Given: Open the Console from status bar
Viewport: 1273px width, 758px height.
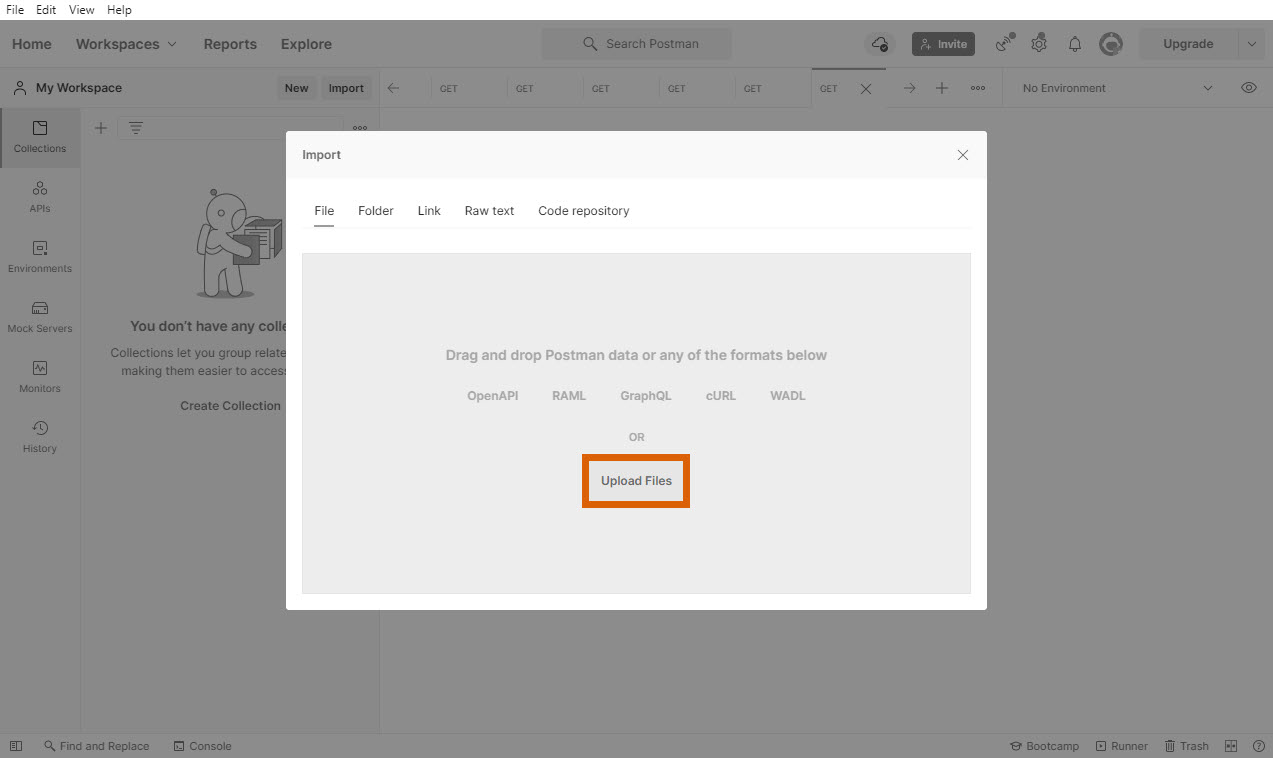Looking at the screenshot, I should tap(202, 746).
